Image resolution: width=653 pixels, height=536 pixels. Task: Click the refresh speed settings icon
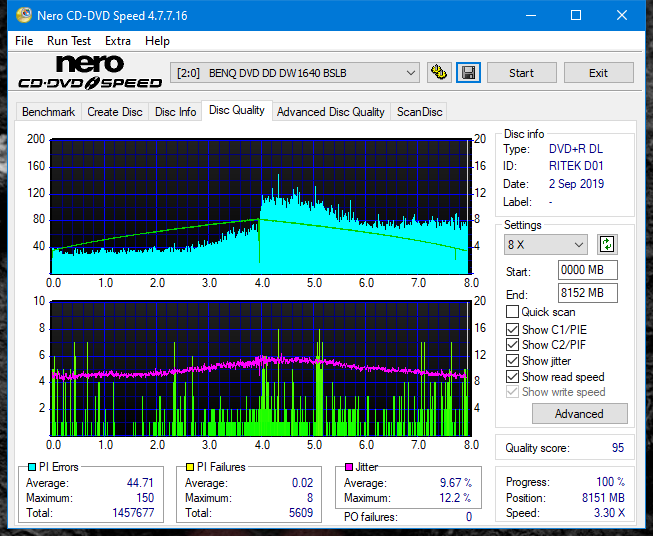click(x=607, y=244)
